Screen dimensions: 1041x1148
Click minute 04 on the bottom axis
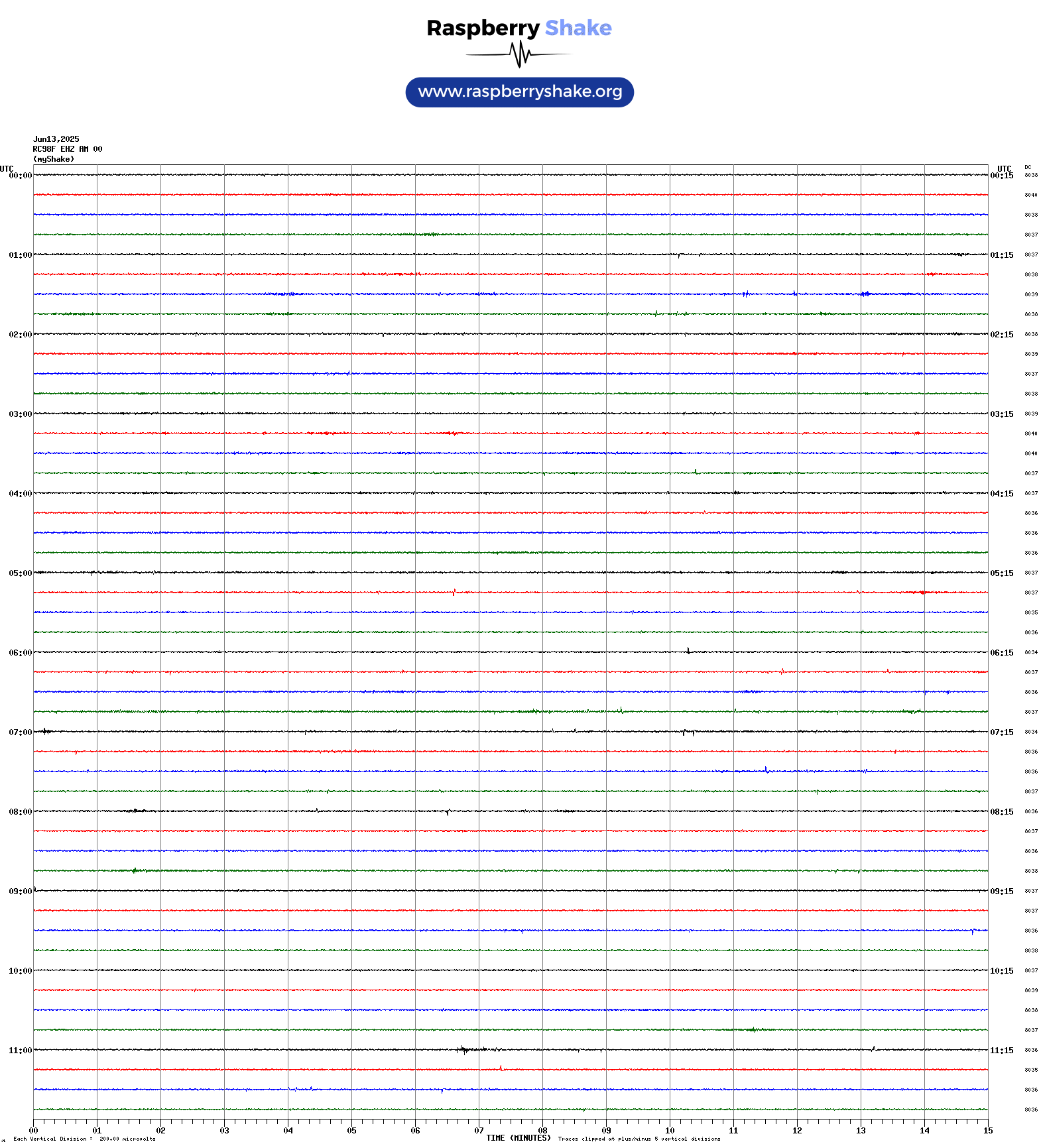click(288, 1131)
